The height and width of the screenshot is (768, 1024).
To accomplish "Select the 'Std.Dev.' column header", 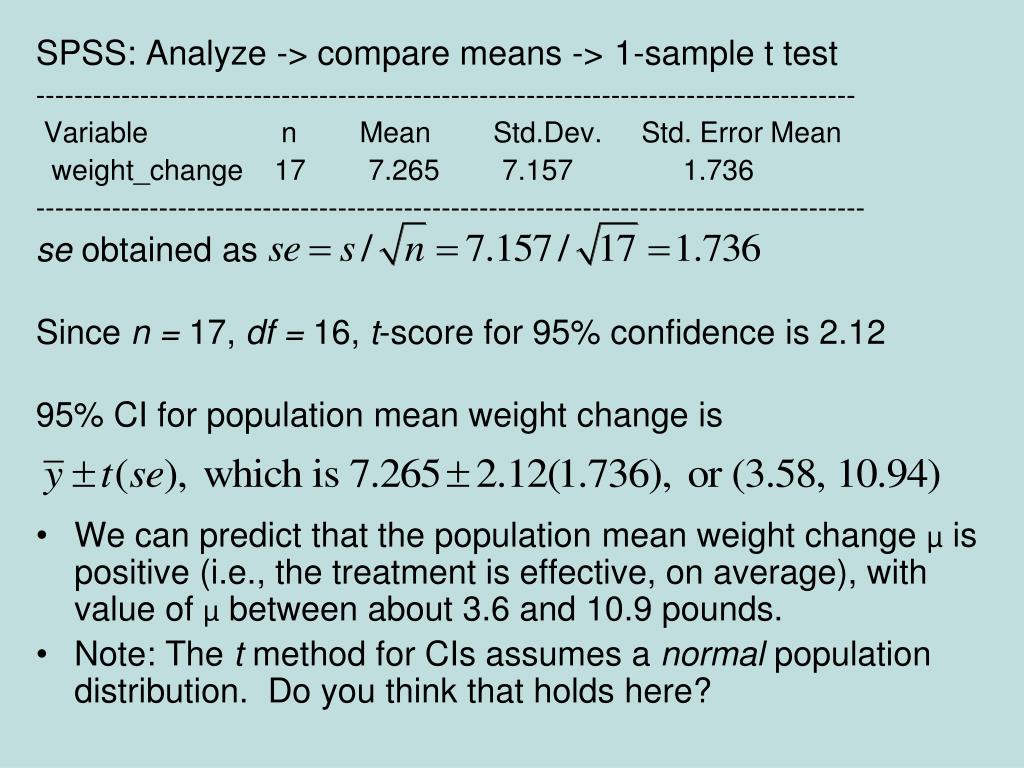I will (547, 133).
